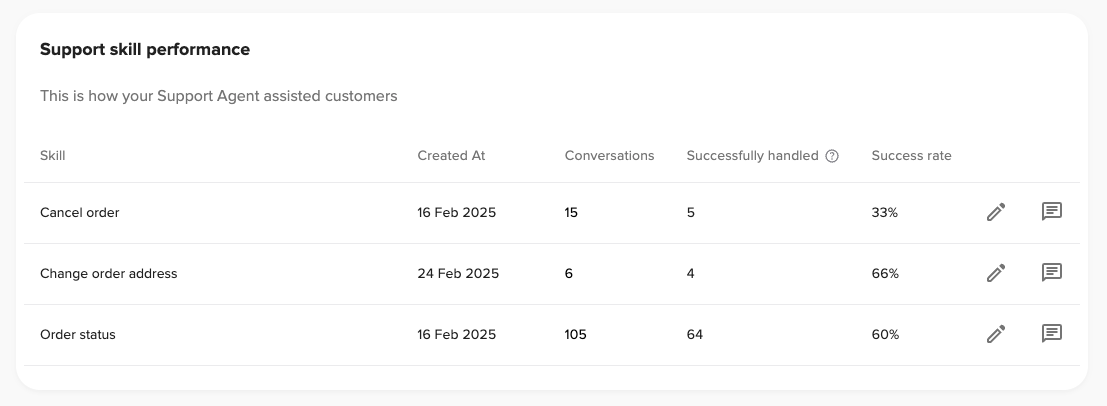Select the 64 successfully handled value

(x=694, y=335)
